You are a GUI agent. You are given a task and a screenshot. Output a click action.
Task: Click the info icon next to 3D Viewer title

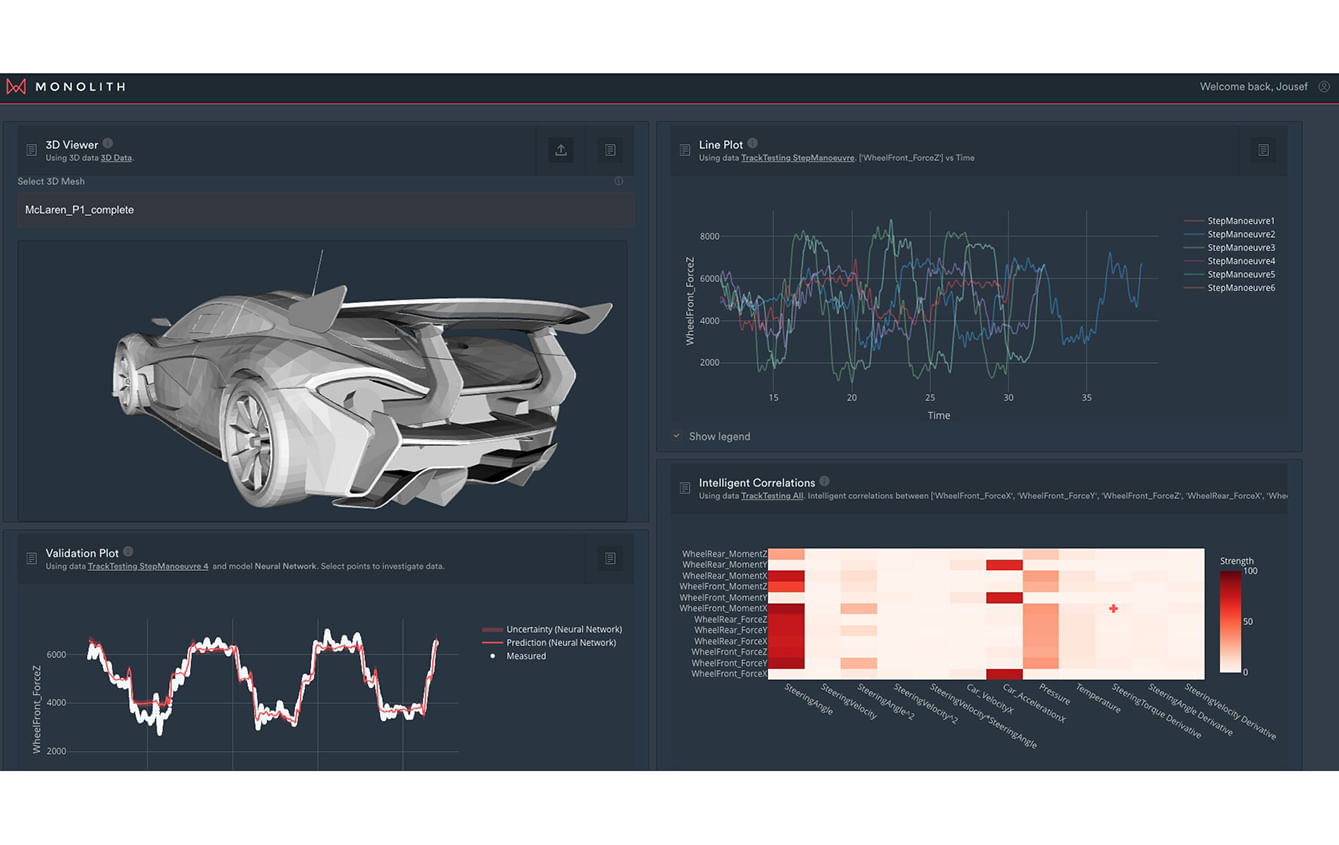[108, 144]
